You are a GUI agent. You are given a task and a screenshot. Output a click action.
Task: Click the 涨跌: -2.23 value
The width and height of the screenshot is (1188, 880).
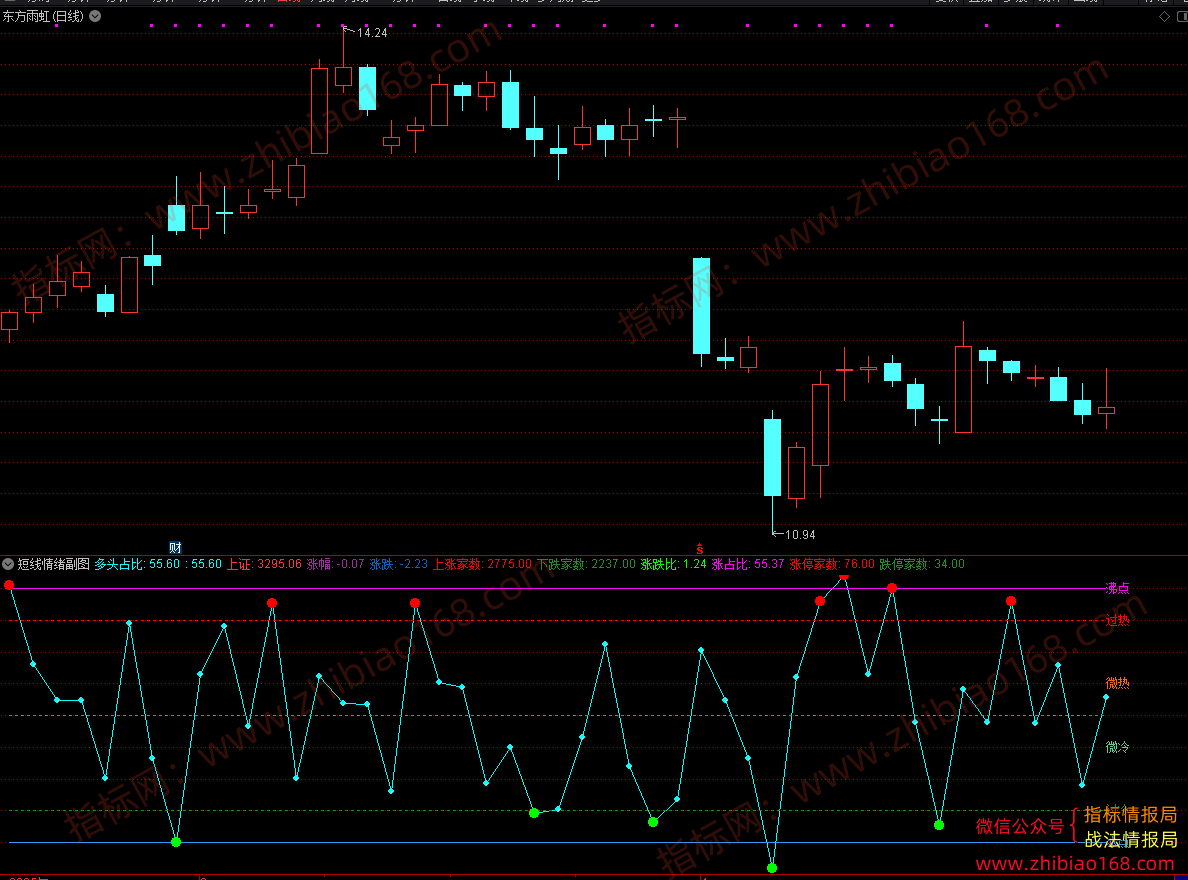399,564
